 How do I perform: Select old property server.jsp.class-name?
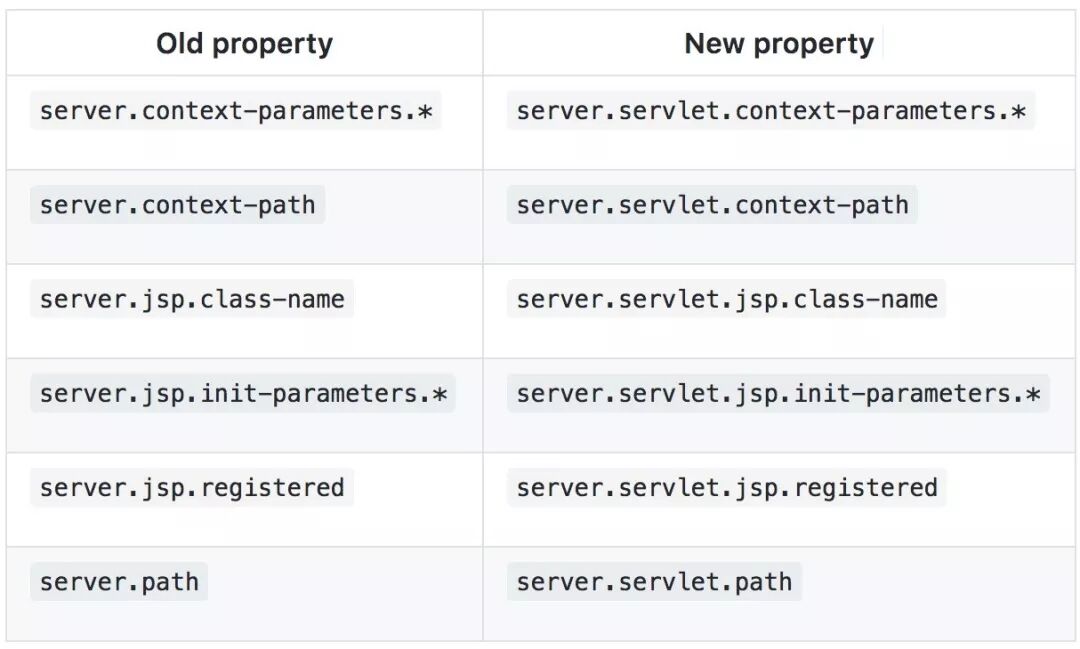pos(192,299)
